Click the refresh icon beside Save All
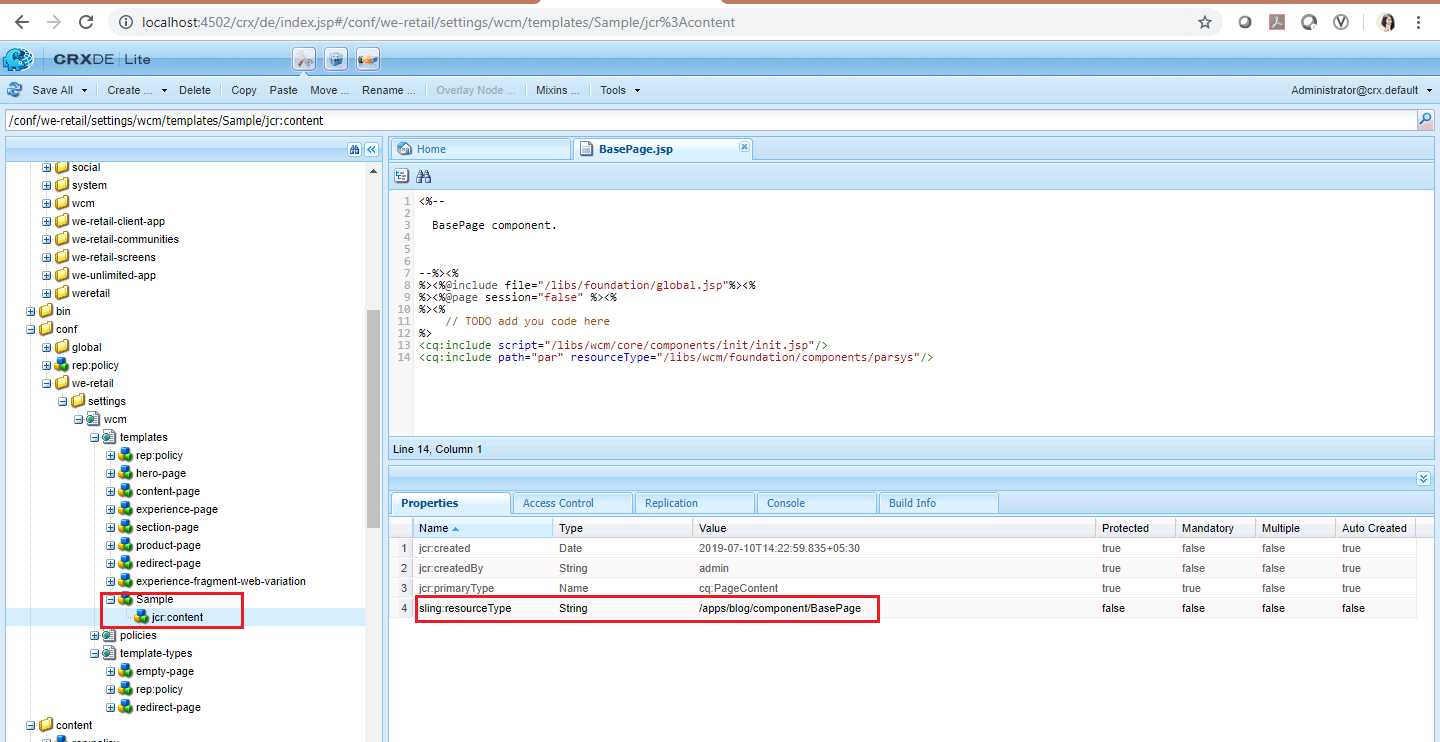This screenshot has width=1440, height=742. [15, 90]
